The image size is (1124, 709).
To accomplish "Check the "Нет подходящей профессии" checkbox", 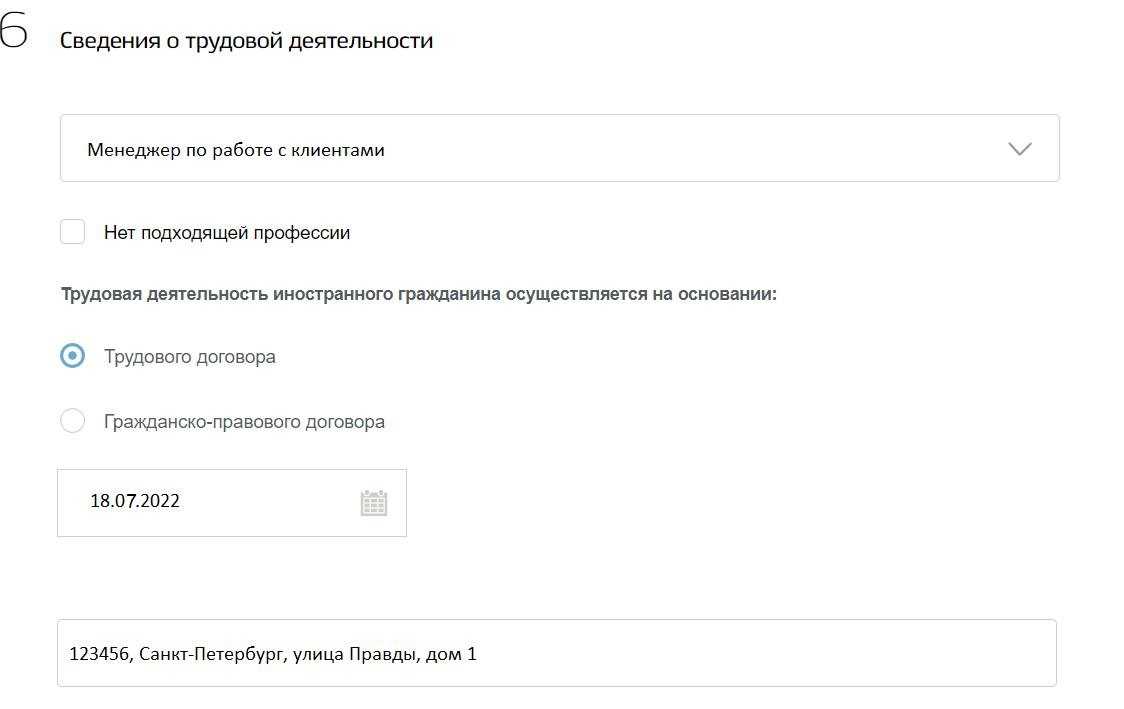I will click(72, 232).
